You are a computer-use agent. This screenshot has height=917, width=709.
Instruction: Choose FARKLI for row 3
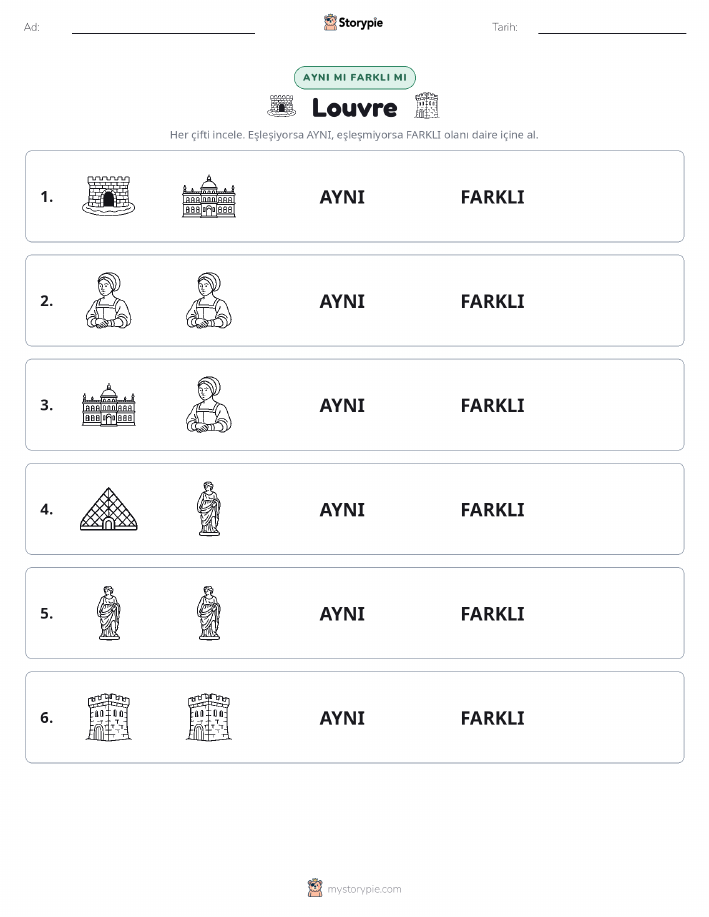[x=493, y=405]
